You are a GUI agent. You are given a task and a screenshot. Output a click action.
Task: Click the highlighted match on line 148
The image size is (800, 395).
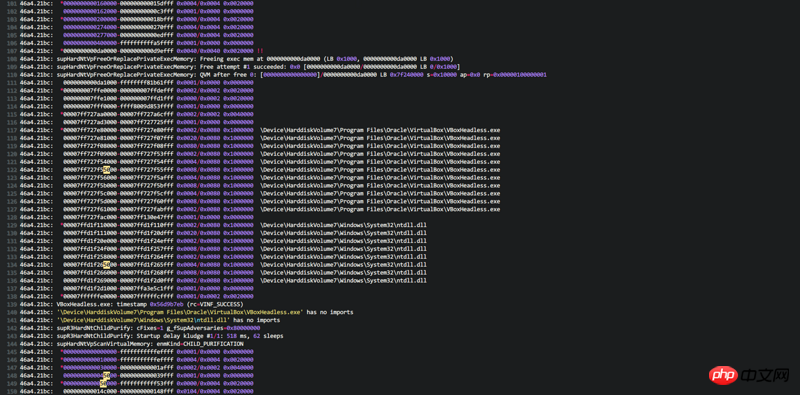106,376
